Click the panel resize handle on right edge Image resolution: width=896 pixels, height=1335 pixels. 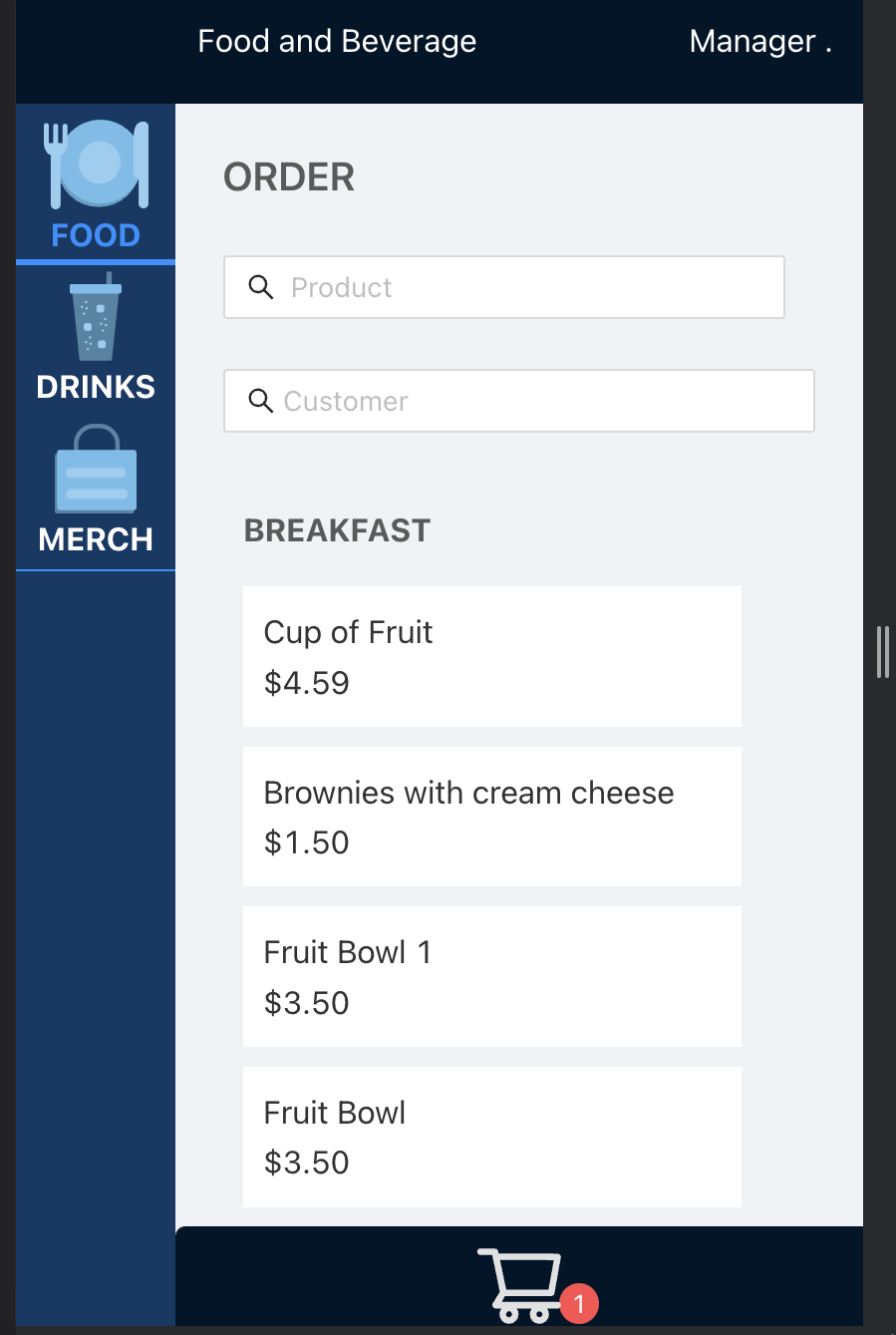click(x=882, y=652)
